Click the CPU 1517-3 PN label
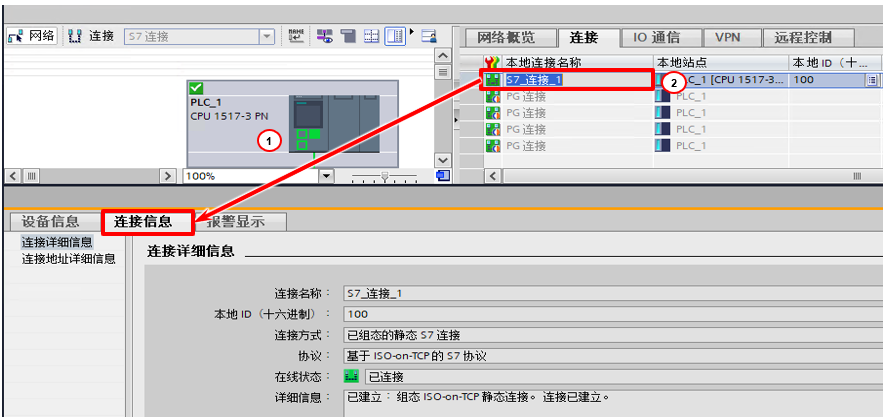The width and height of the screenshot is (885, 417). pyautogui.click(x=230, y=116)
